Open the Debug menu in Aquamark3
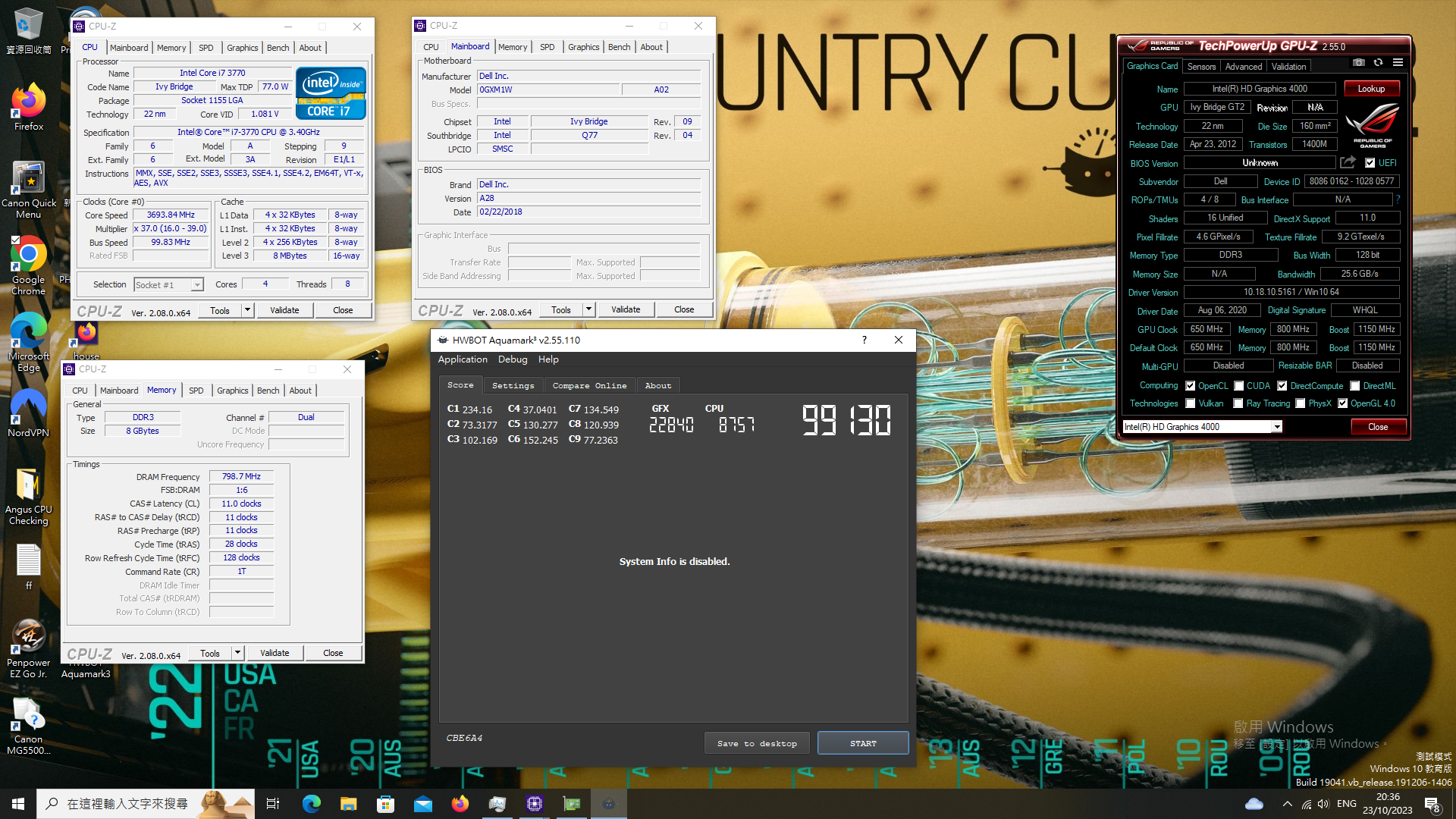The width and height of the screenshot is (1456, 819). pos(513,359)
